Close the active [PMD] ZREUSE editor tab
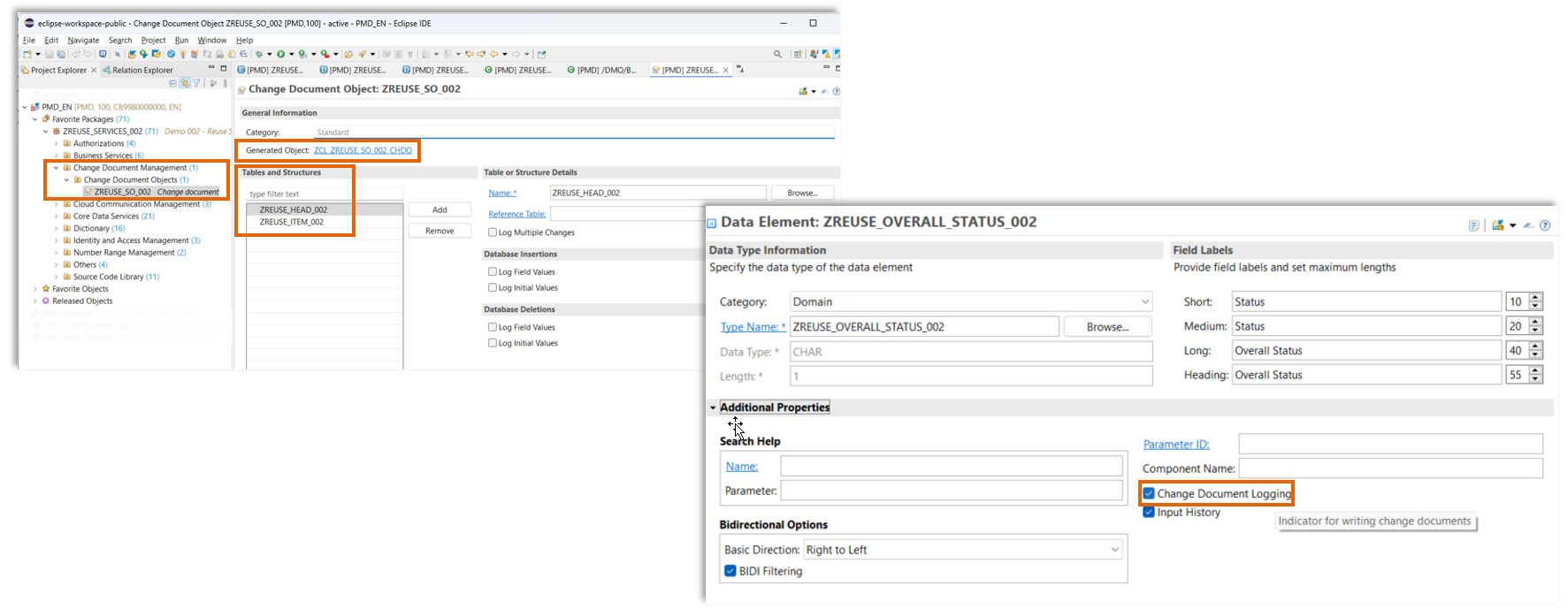This screenshot has width=1568, height=609. (x=726, y=70)
